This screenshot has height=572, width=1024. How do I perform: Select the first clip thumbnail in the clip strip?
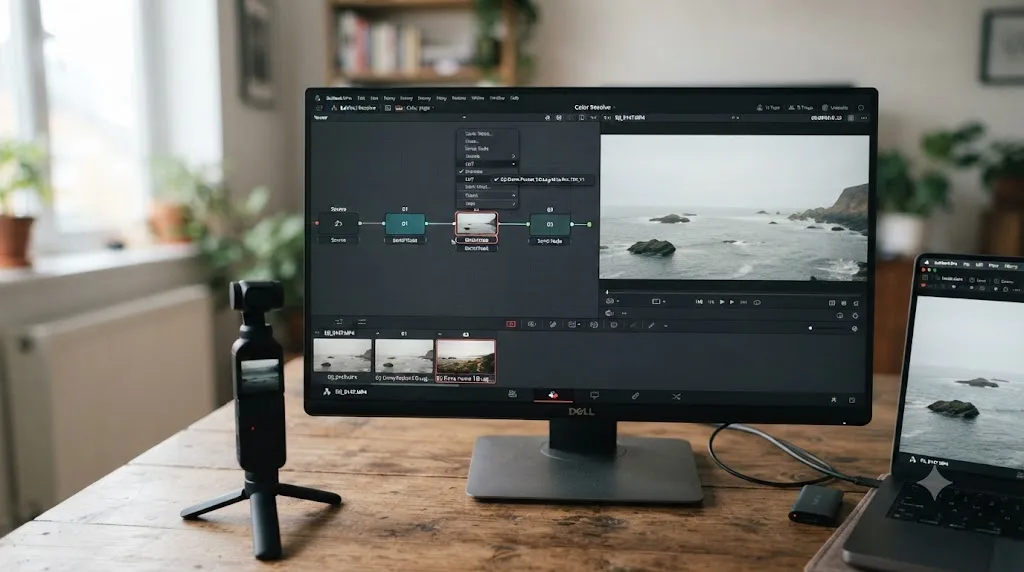(x=342, y=356)
